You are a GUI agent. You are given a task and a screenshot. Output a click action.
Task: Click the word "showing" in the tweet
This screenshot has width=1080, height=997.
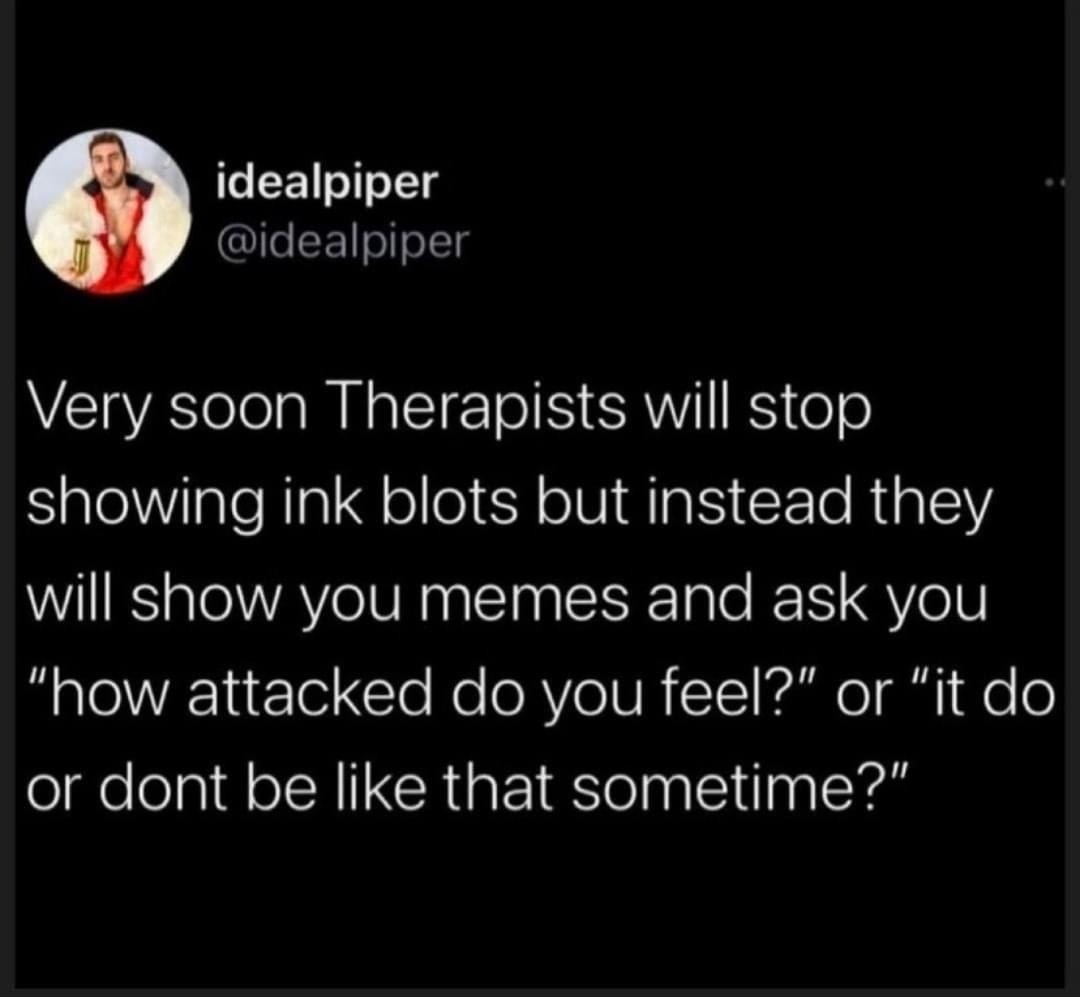(145, 505)
